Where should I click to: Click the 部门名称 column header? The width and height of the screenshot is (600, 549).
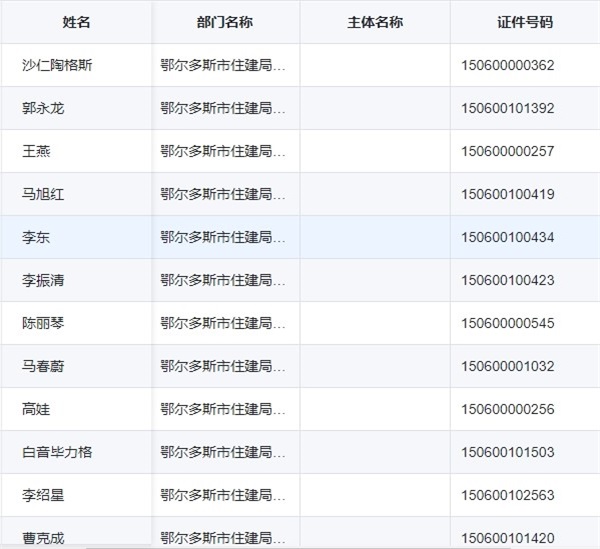click(x=225, y=22)
